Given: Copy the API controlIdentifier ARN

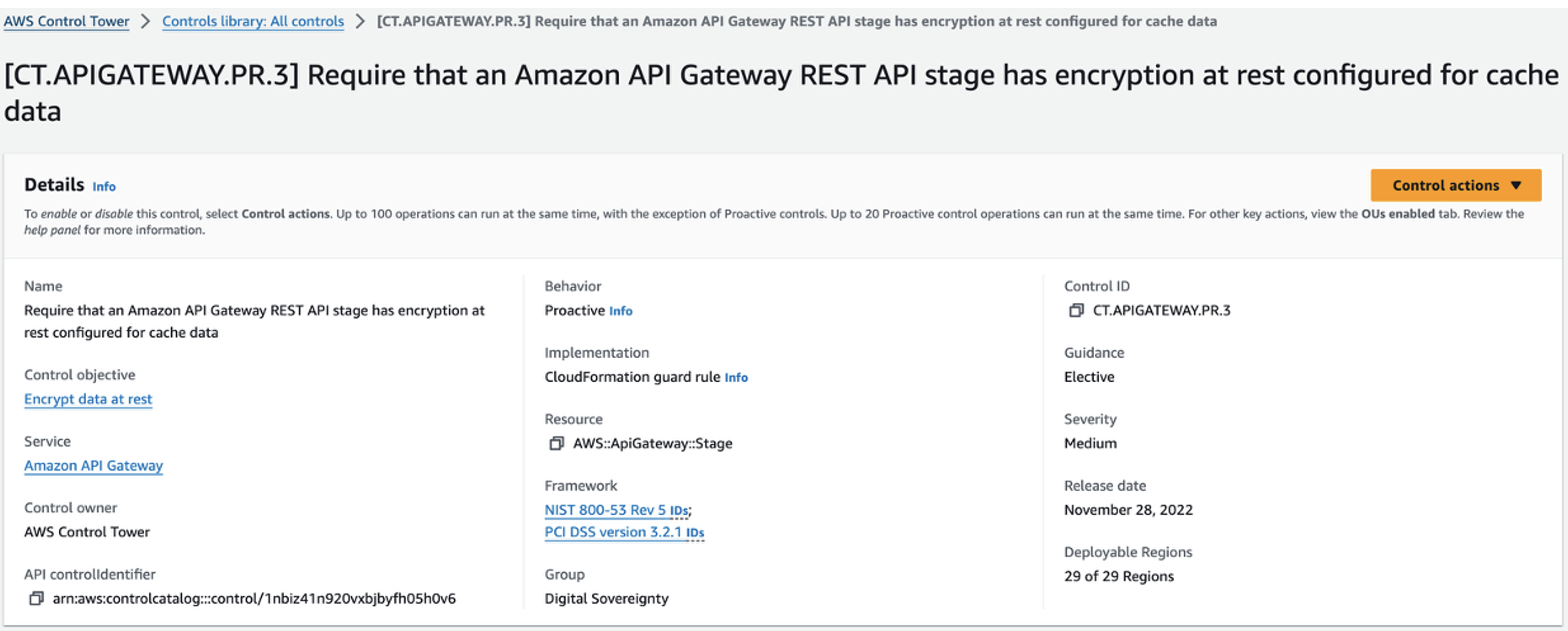Looking at the screenshot, I should [x=36, y=598].
